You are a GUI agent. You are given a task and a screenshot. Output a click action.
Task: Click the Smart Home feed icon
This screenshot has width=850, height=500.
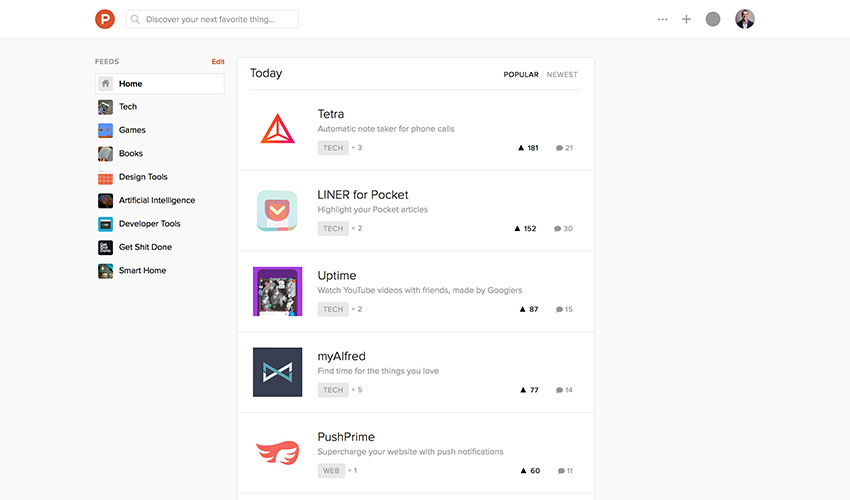tap(105, 271)
